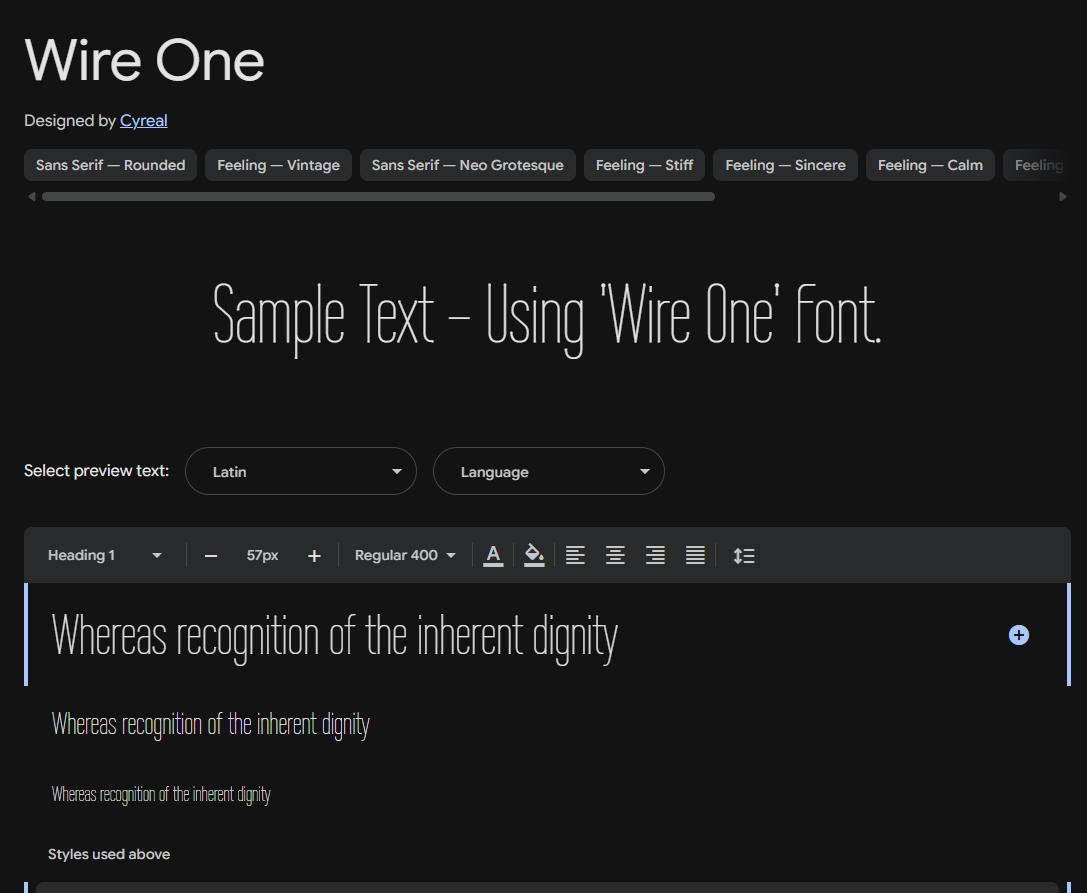Click the add circle plus icon on heading
Image resolution: width=1087 pixels, height=893 pixels.
[1018, 635]
